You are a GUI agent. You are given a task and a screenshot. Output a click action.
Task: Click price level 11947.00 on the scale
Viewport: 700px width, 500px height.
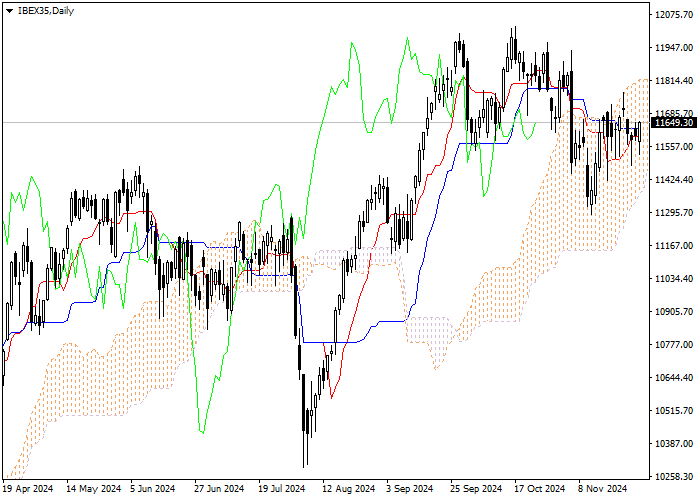(x=674, y=48)
